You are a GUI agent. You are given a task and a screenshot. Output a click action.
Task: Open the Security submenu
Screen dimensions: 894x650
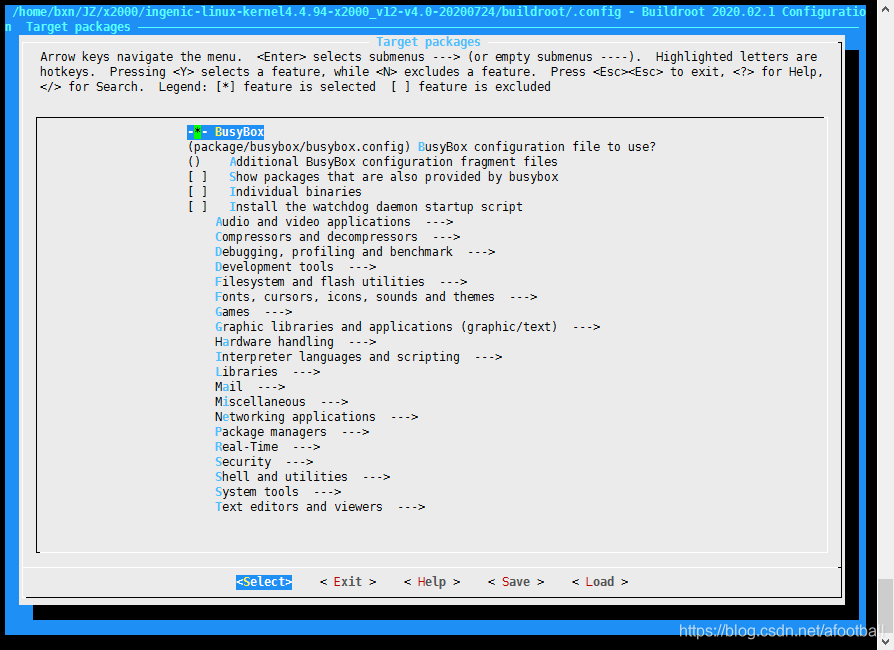[264, 462]
